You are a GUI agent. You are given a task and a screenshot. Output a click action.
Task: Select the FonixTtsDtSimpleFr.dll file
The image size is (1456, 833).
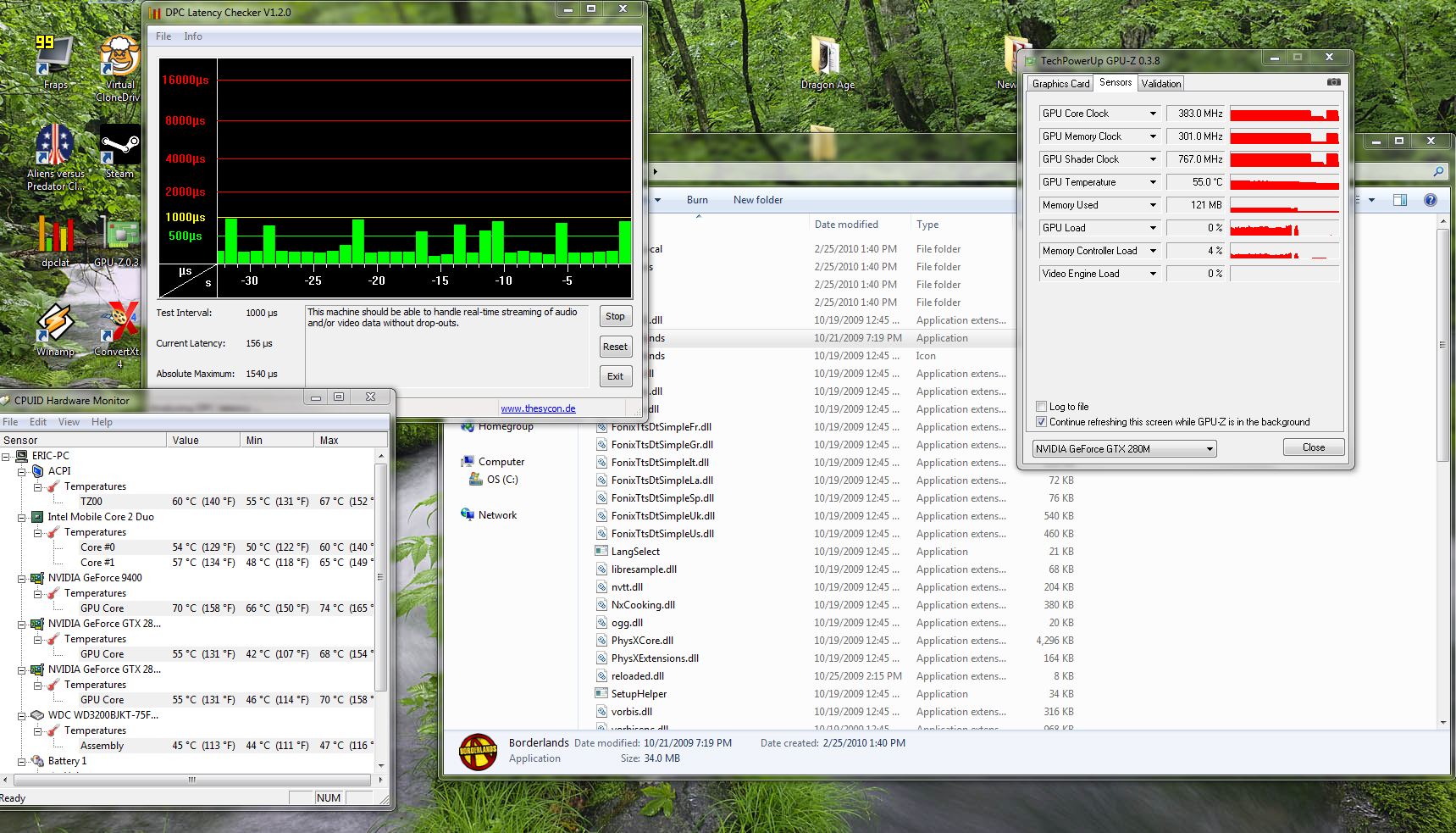pyautogui.click(x=662, y=427)
